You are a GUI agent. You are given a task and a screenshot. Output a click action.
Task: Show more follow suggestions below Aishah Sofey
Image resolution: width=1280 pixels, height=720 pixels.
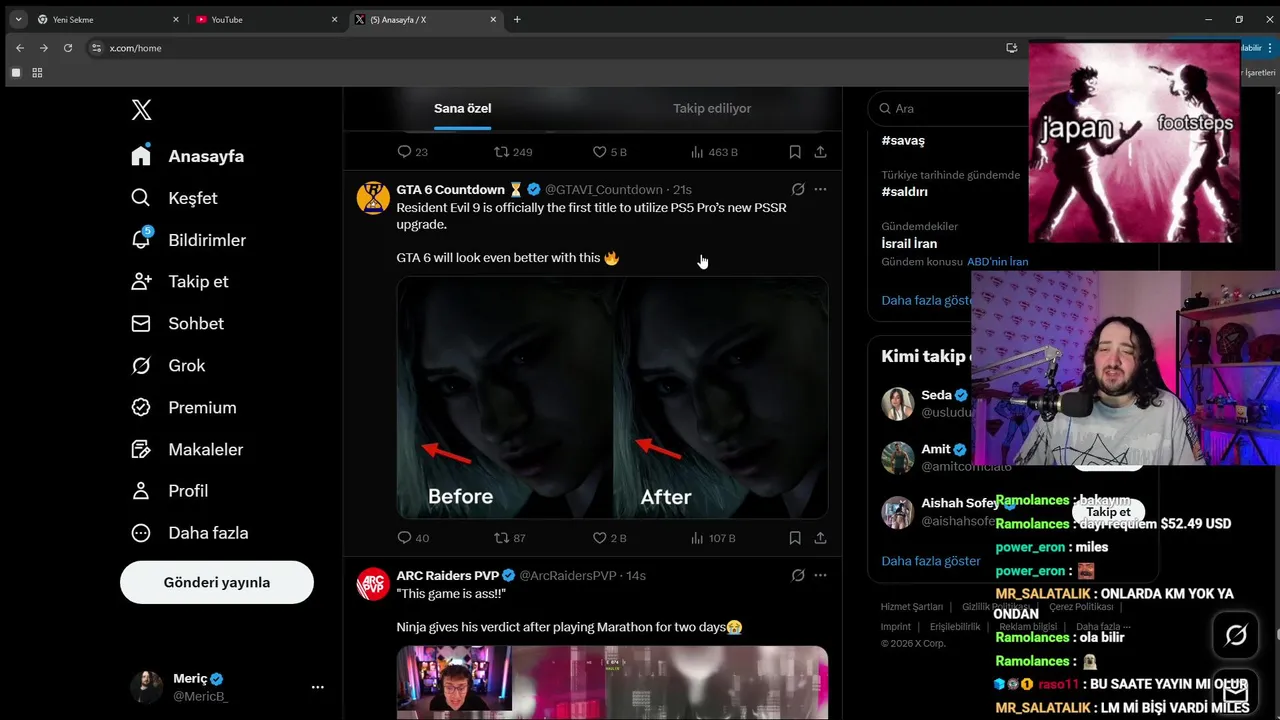click(x=931, y=561)
